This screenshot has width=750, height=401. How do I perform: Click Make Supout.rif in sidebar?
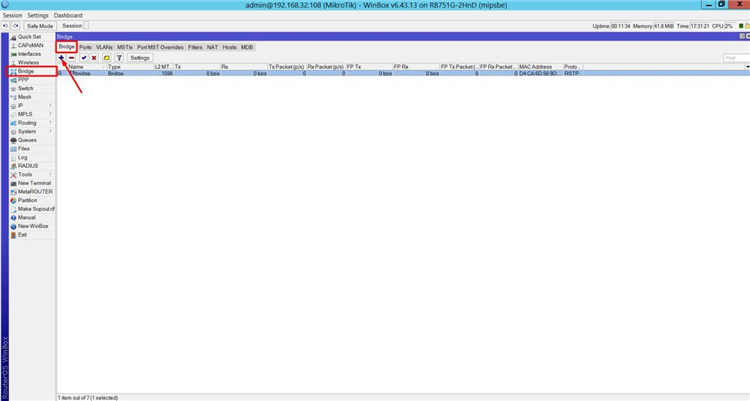pos(36,209)
